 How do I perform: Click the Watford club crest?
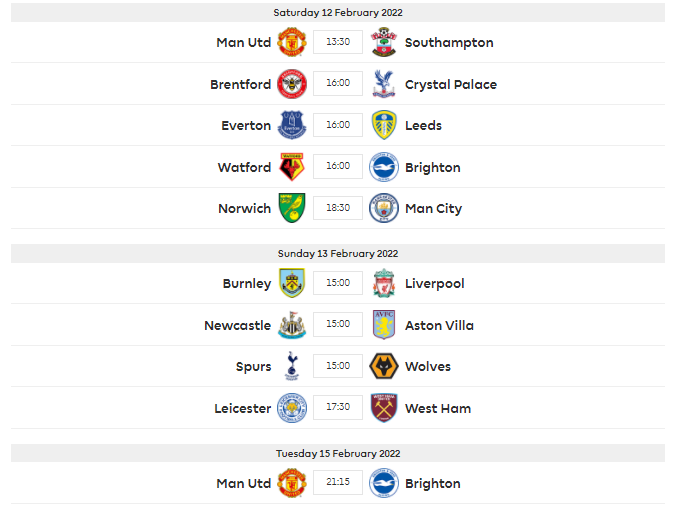(x=292, y=167)
